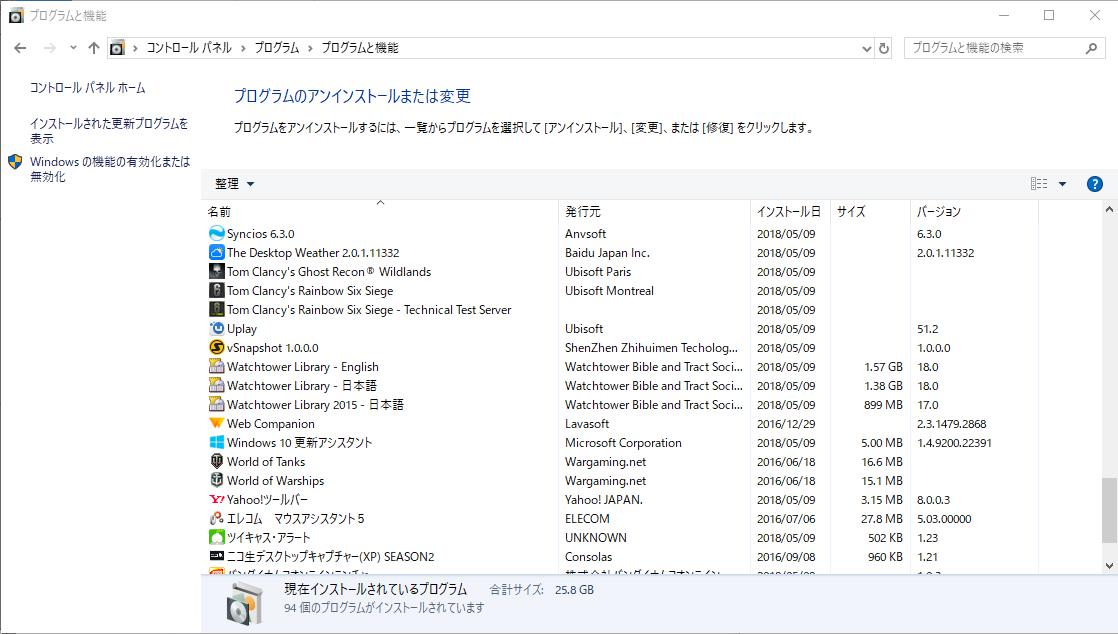Click the installed programs icon in the details pane
Screen dimensions: 1118x634
point(245,603)
